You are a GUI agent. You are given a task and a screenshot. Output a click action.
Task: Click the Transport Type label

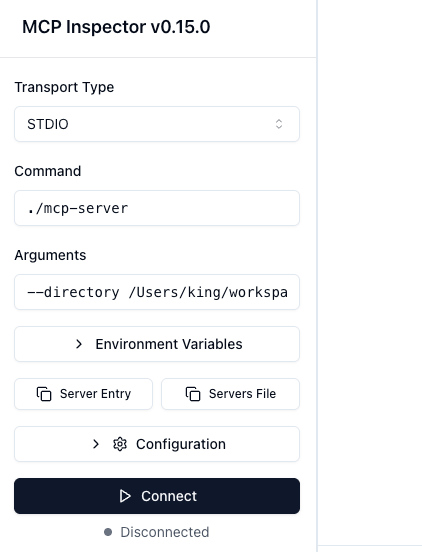click(x=64, y=87)
